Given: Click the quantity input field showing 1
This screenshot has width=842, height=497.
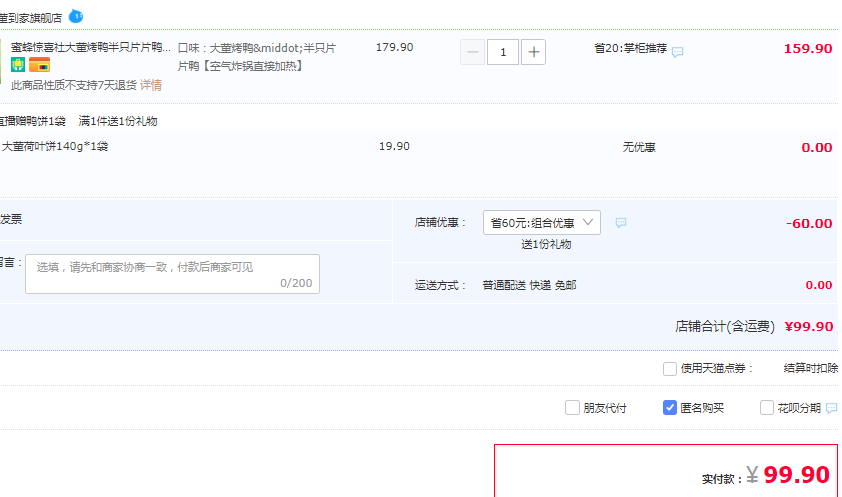Looking at the screenshot, I should (x=503, y=52).
